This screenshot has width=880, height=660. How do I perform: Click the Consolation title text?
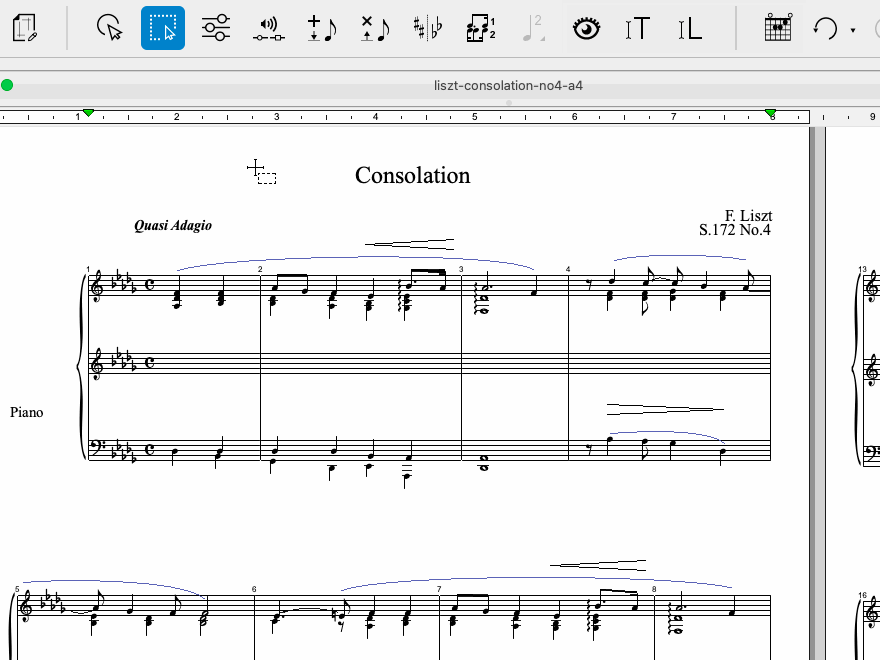tap(412, 176)
